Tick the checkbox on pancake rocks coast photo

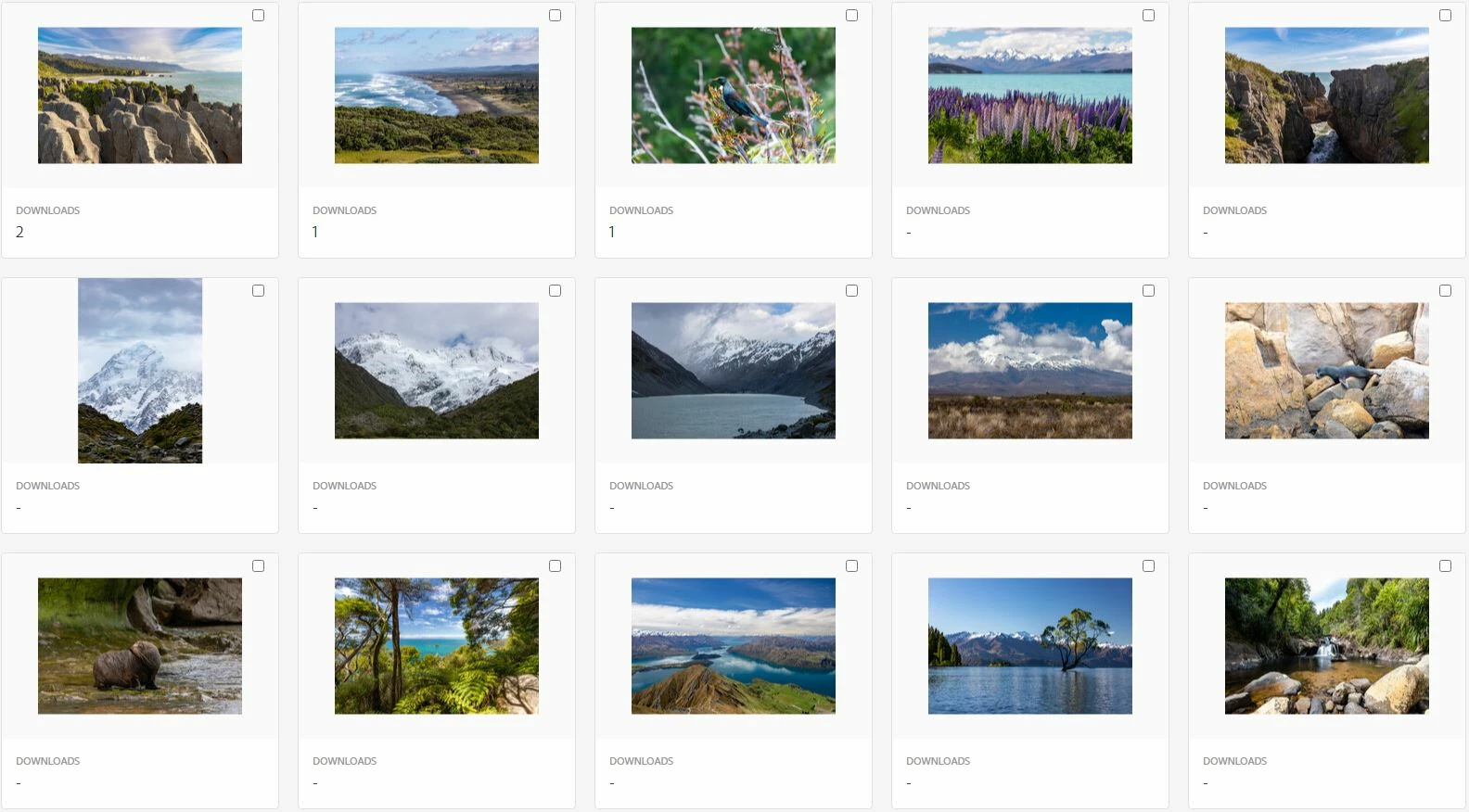coord(258,16)
